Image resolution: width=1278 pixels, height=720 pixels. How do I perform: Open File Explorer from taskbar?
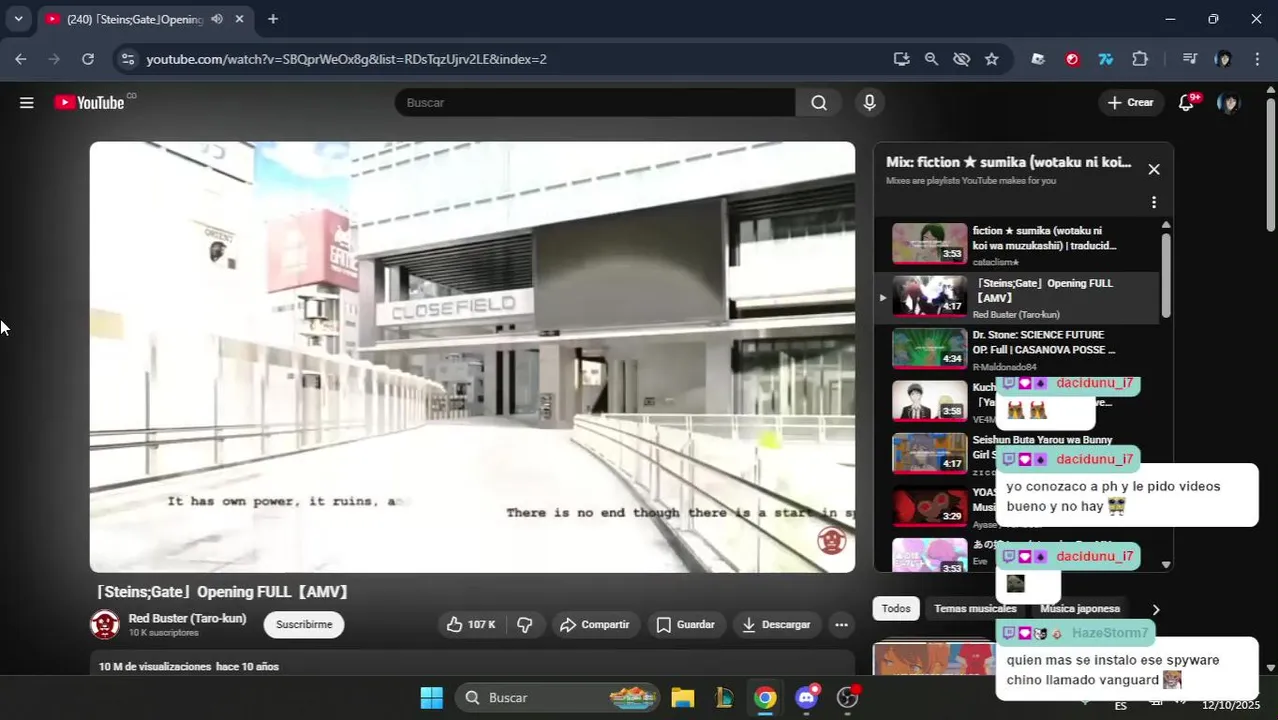tap(683, 697)
